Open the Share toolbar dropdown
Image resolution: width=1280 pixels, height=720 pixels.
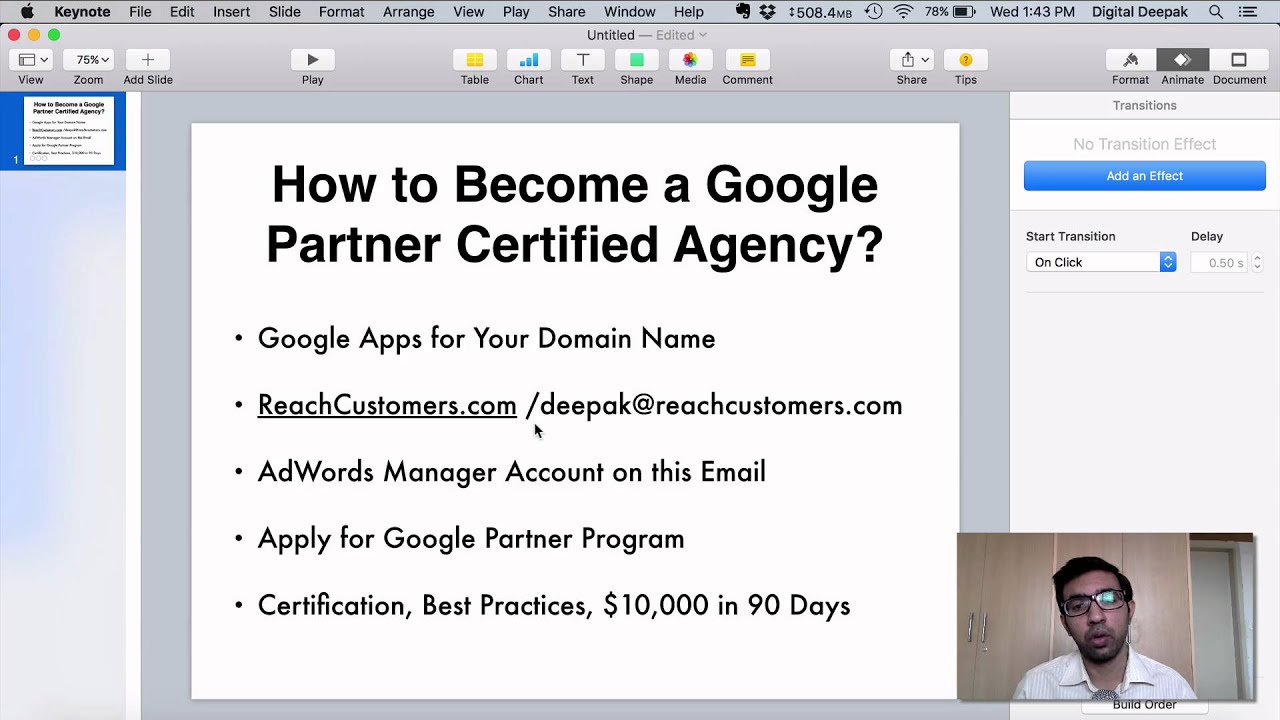coord(912,60)
